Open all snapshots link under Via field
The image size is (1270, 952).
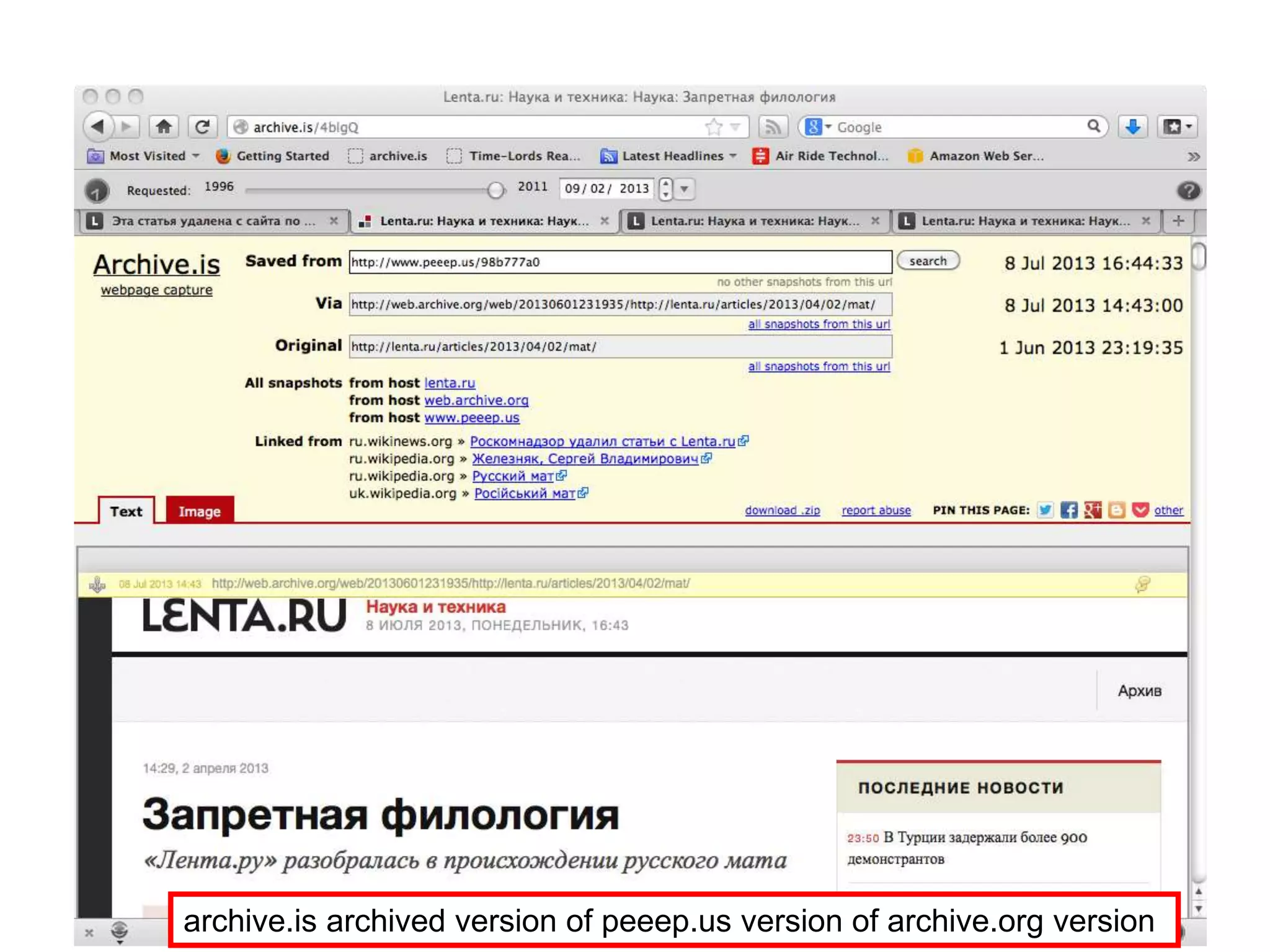[819, 324]
